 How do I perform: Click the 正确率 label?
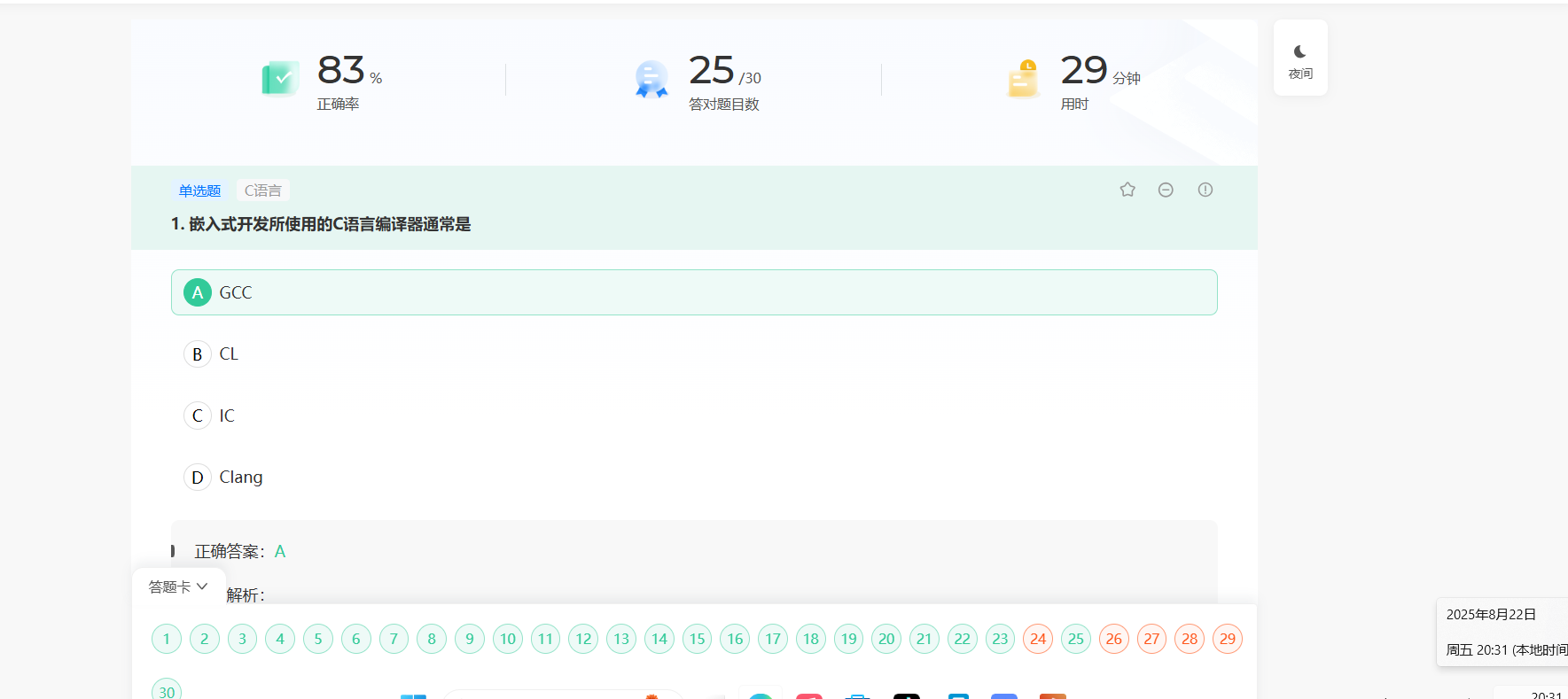339,105
